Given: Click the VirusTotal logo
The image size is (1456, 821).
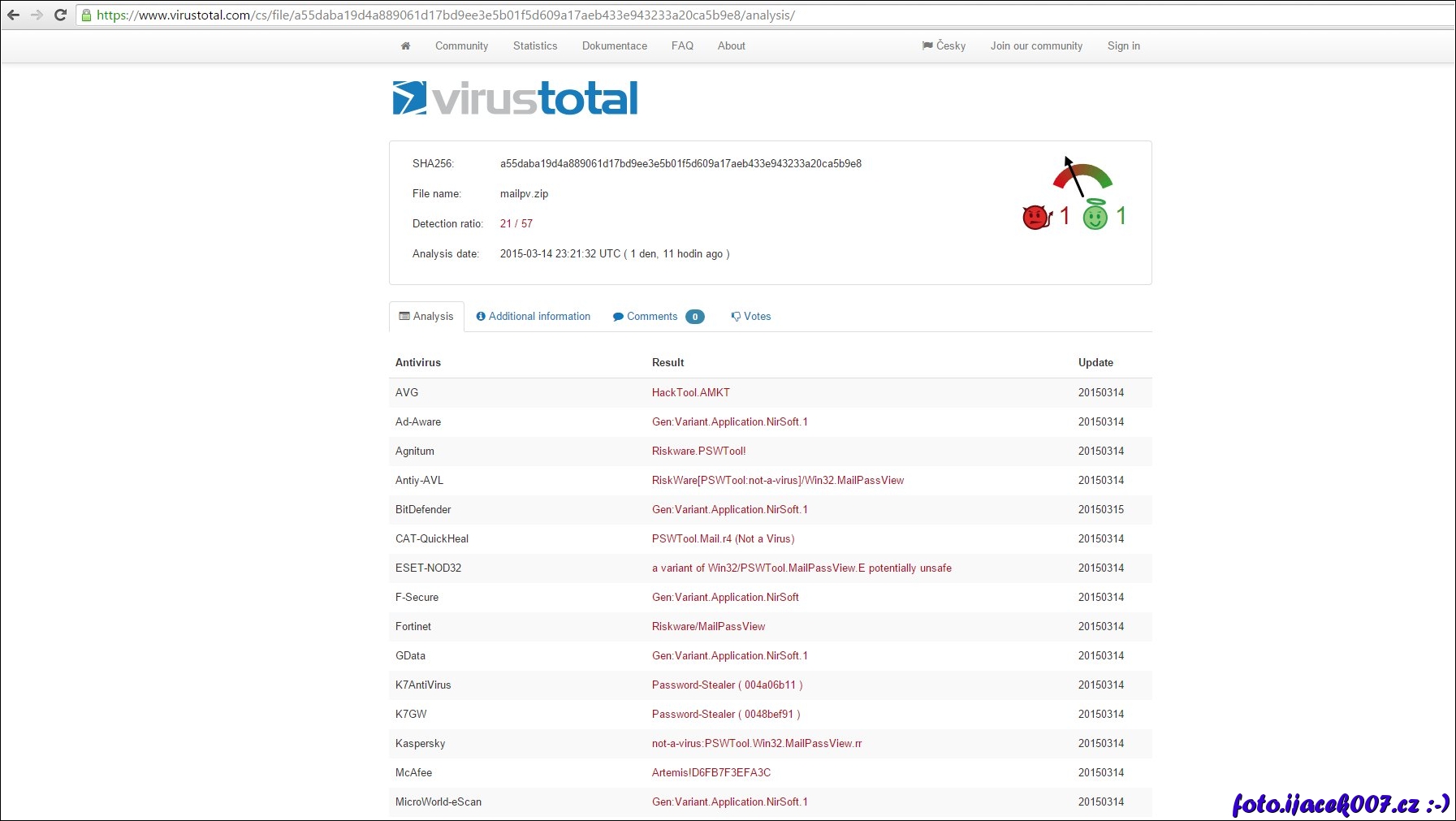Looking at the screenshot, I should point(515,98).
